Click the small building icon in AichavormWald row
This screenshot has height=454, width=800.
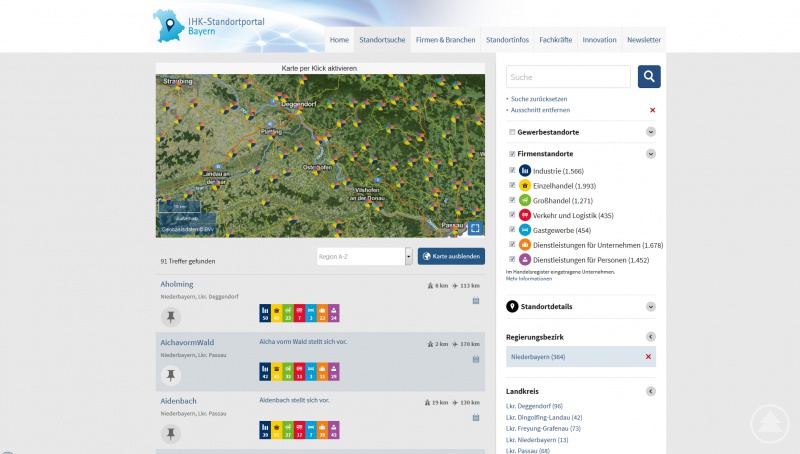[x=476, y=359]
